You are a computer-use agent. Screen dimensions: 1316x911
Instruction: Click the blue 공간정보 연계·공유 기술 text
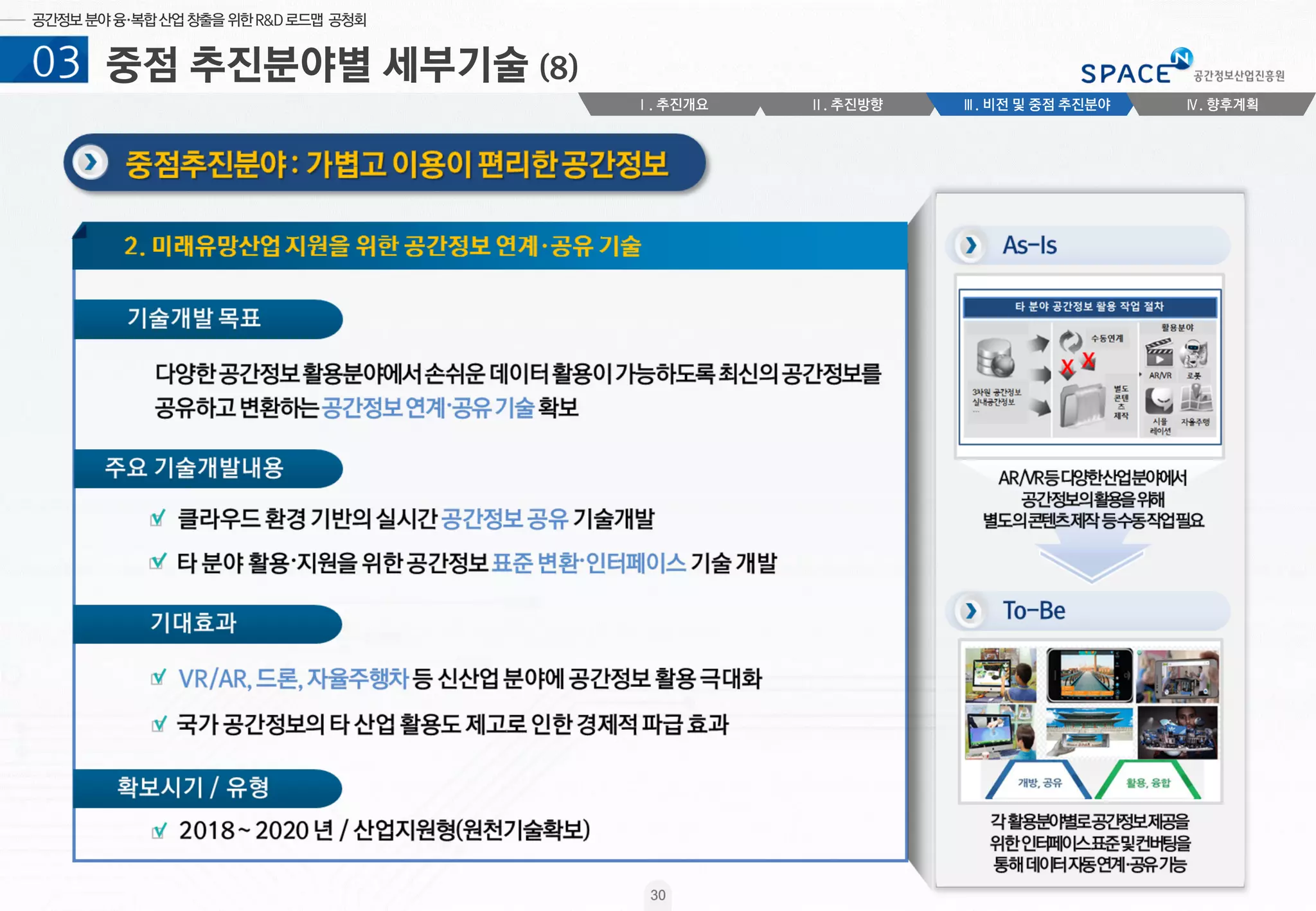(x=428, y=407)
